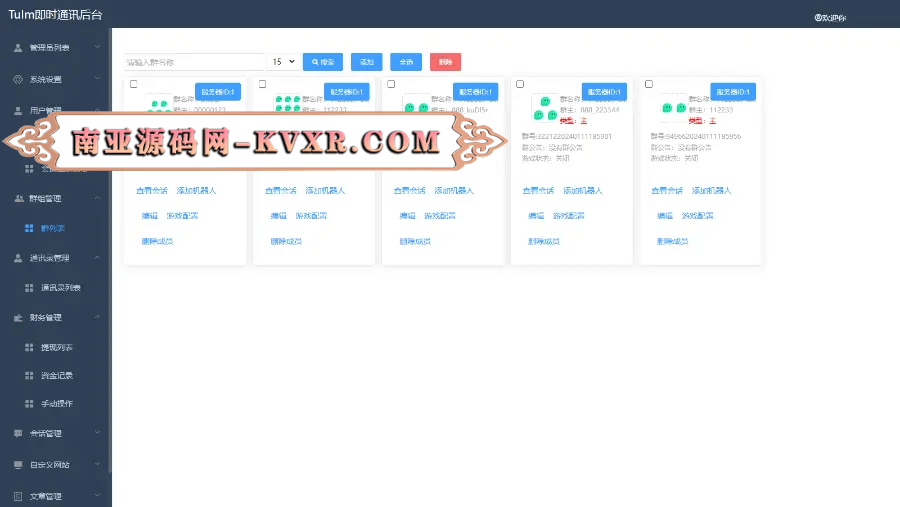Viewport: 900px width, 507px height.
Task: Click the 会话管理 chat bubble icon
Action: point(18,434)
